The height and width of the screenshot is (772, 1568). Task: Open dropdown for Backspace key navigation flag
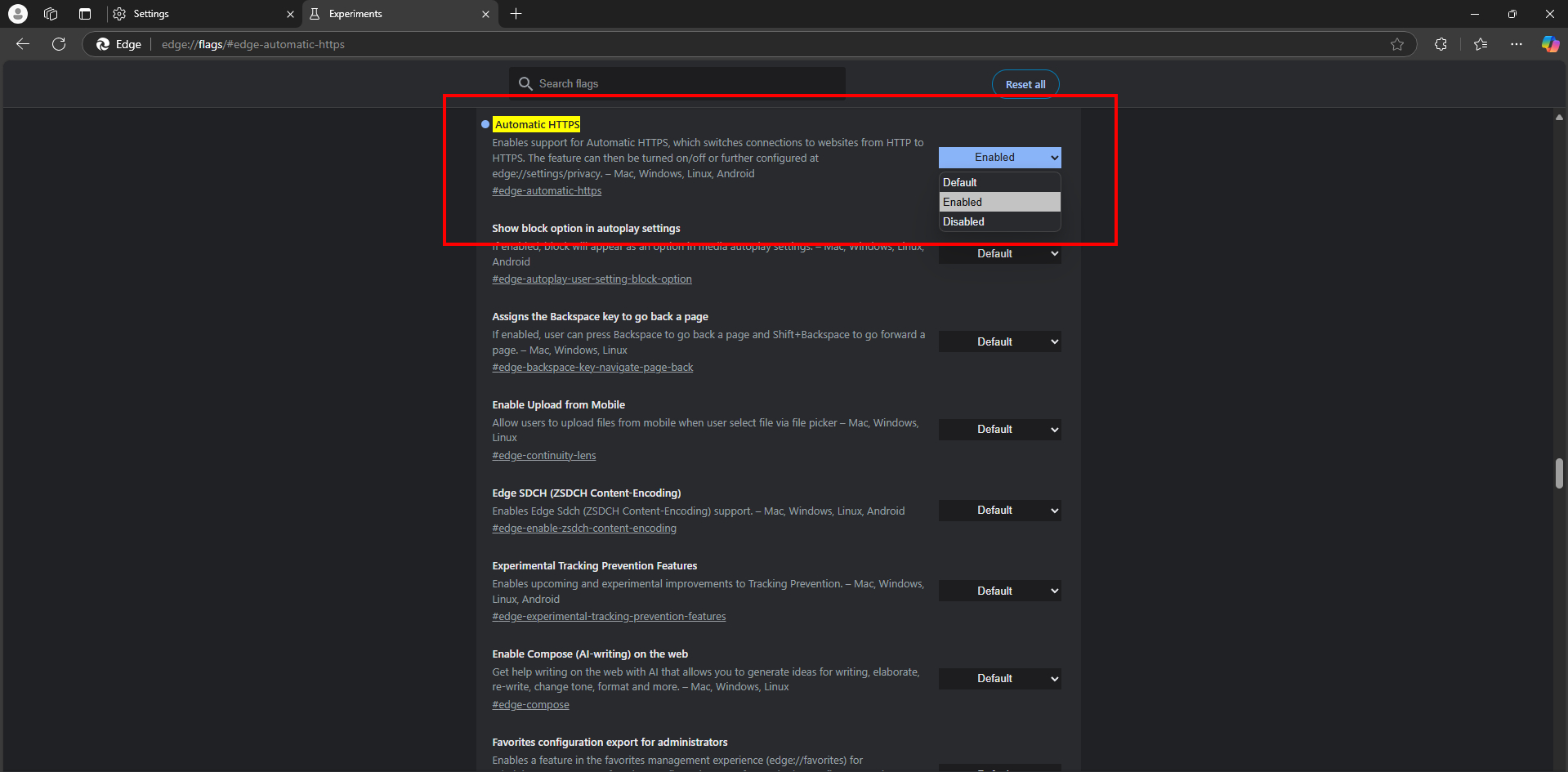pos(999,341)
